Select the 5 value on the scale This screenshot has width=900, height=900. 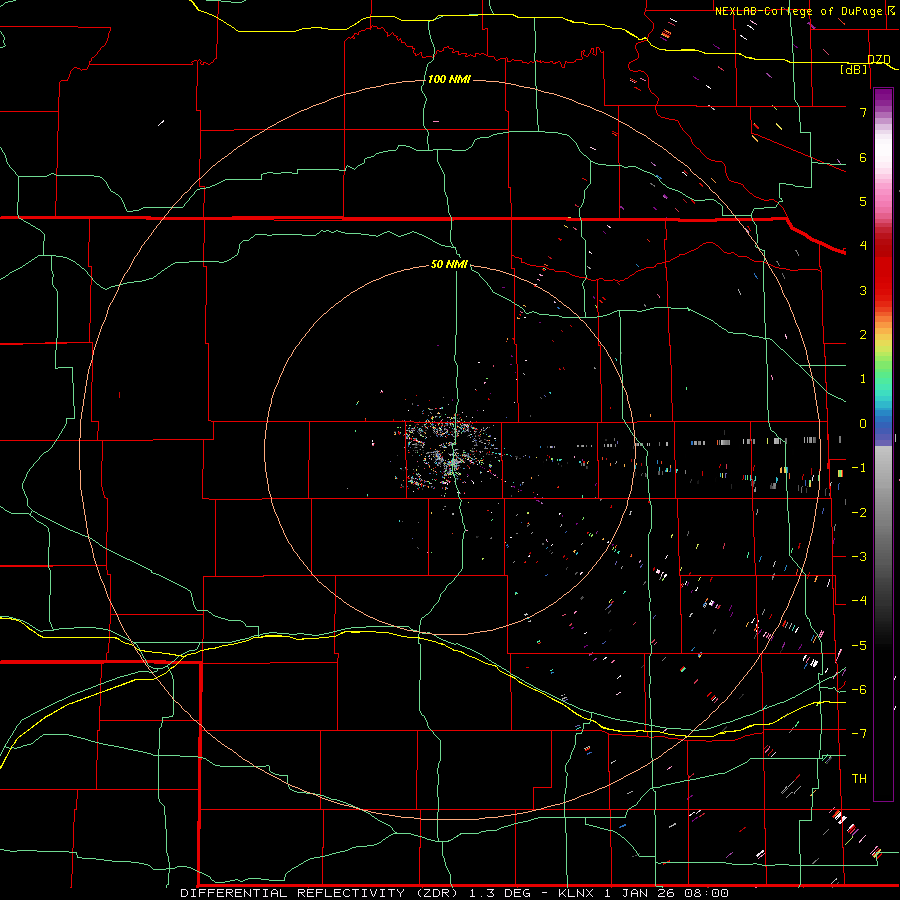(863, 201)
